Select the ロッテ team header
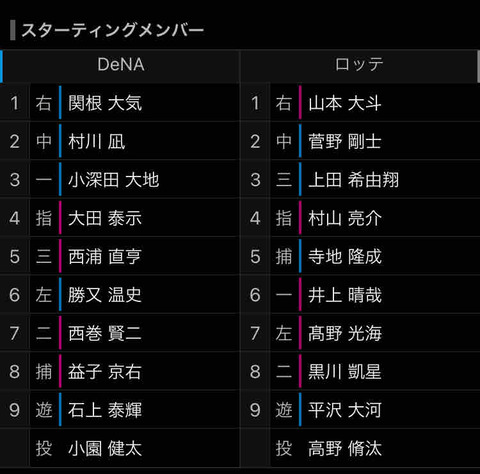Image resolution: width=480 pixels, height=474 pixels. tap(359, 65)
